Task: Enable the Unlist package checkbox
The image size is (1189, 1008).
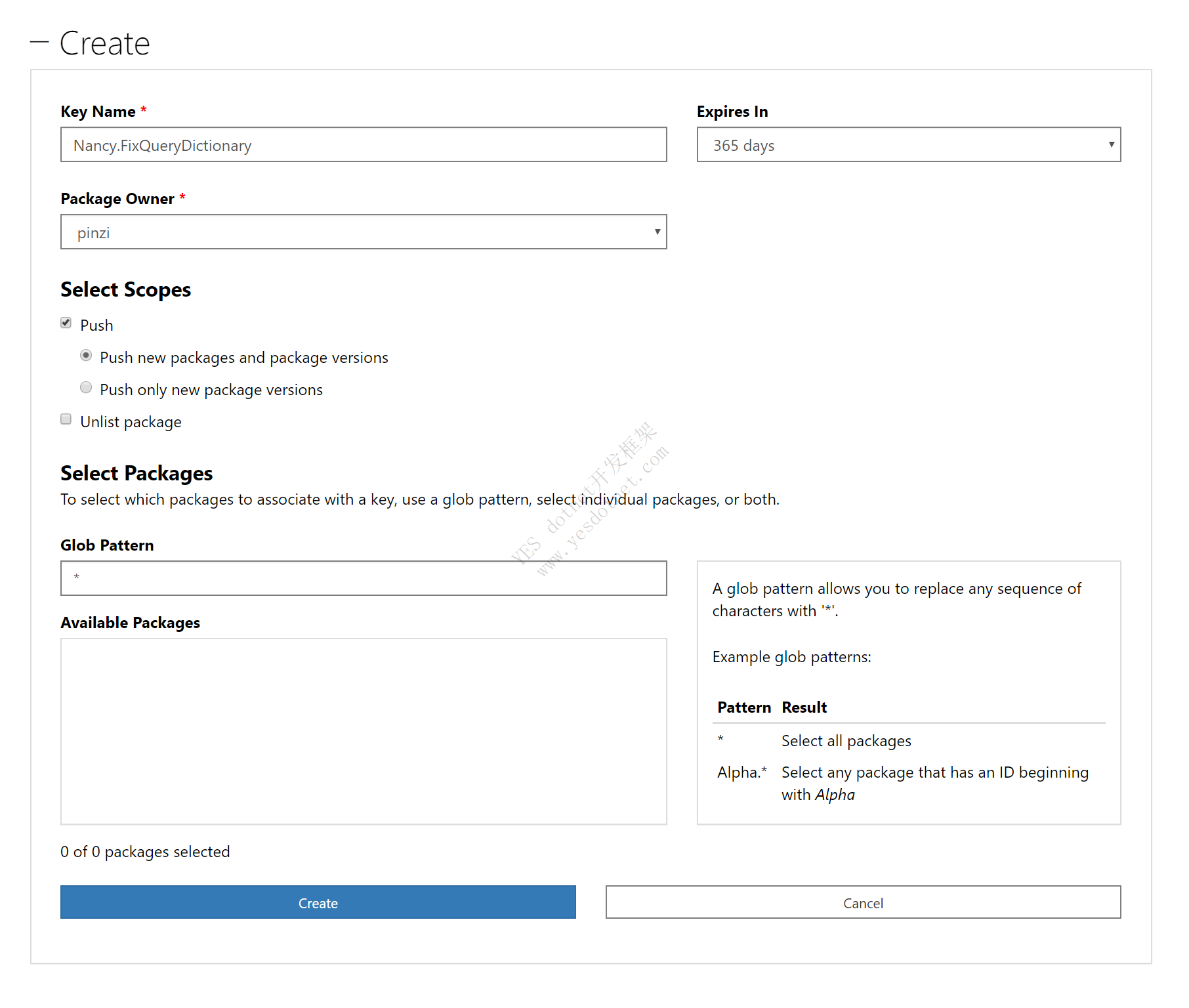Action: click(66, 419)
